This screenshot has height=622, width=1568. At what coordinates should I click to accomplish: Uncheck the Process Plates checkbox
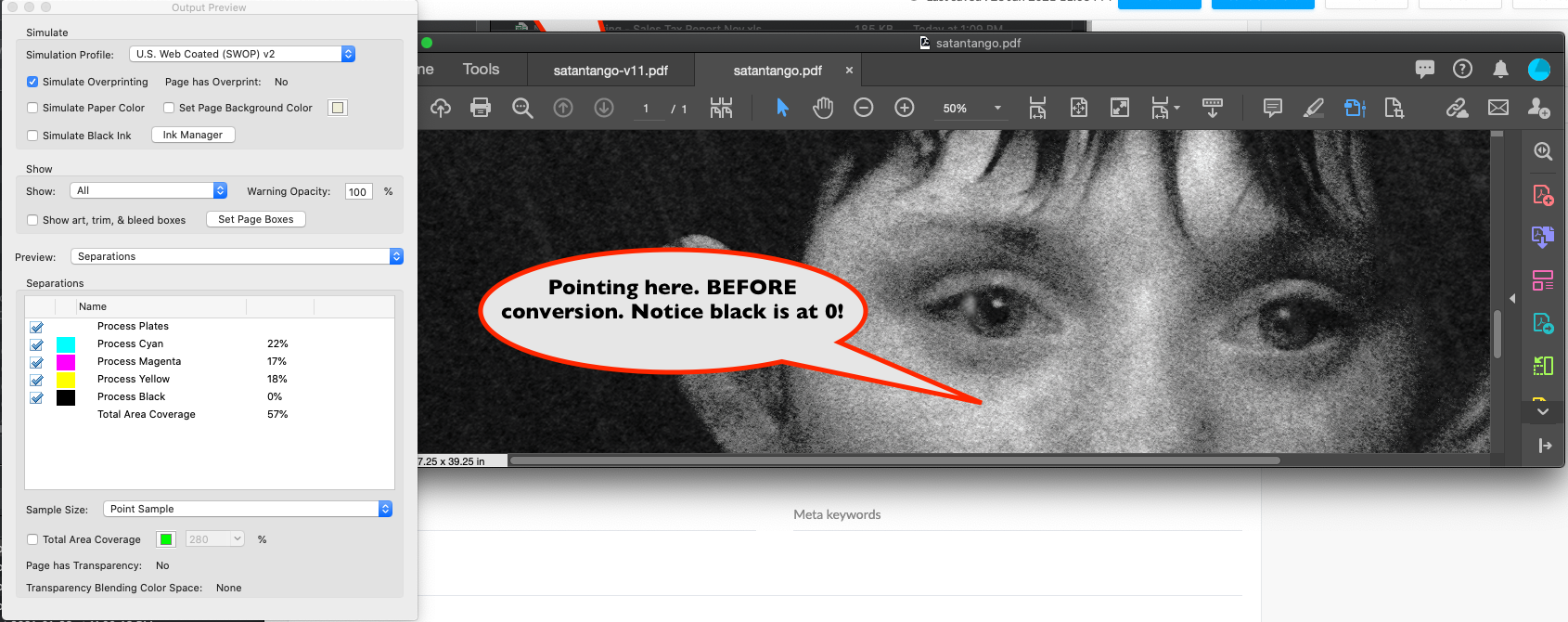36,327
